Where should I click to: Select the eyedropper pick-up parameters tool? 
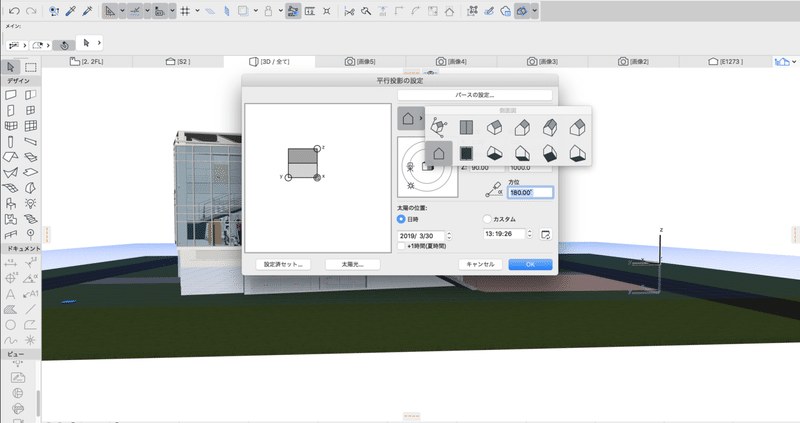(x=70, y=11)
